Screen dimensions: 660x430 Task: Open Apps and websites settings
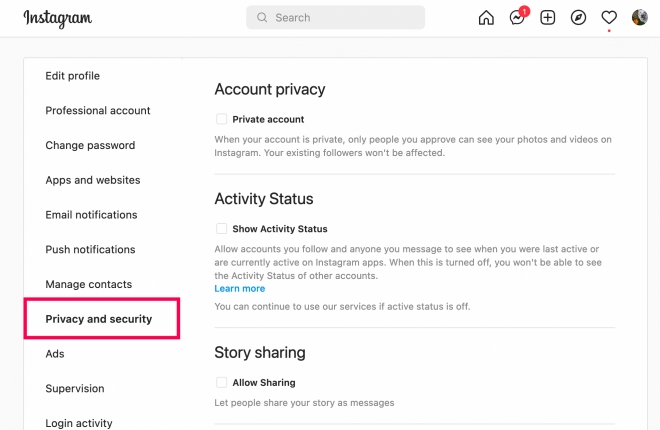coord(93,180)
